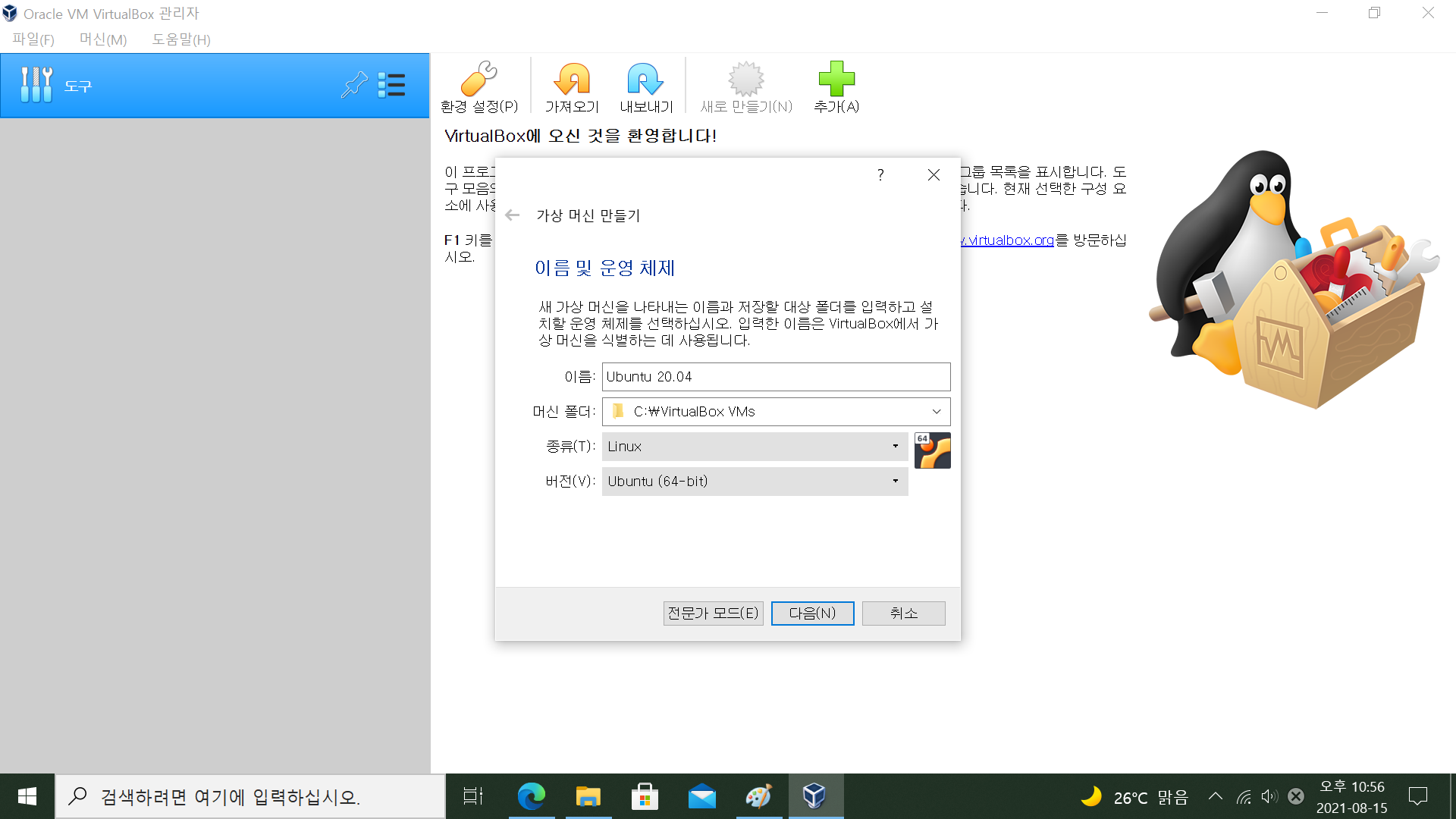This screenshot has width=1456, height=819.
Task: Open the virtualbox.org link in welcome text
Action: coord(1008,240)
